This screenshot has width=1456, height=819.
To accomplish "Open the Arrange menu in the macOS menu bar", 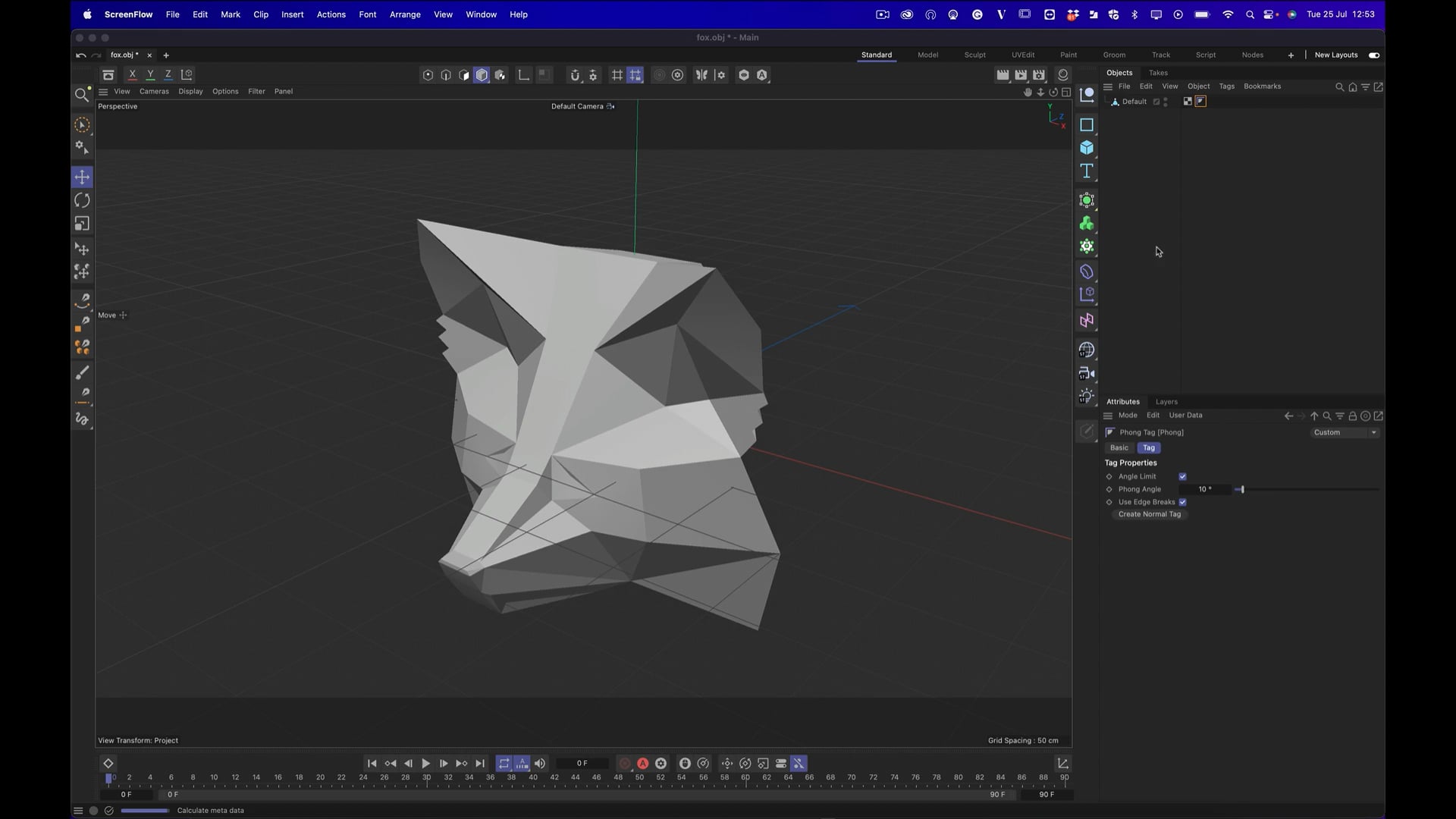I will 405,14.
